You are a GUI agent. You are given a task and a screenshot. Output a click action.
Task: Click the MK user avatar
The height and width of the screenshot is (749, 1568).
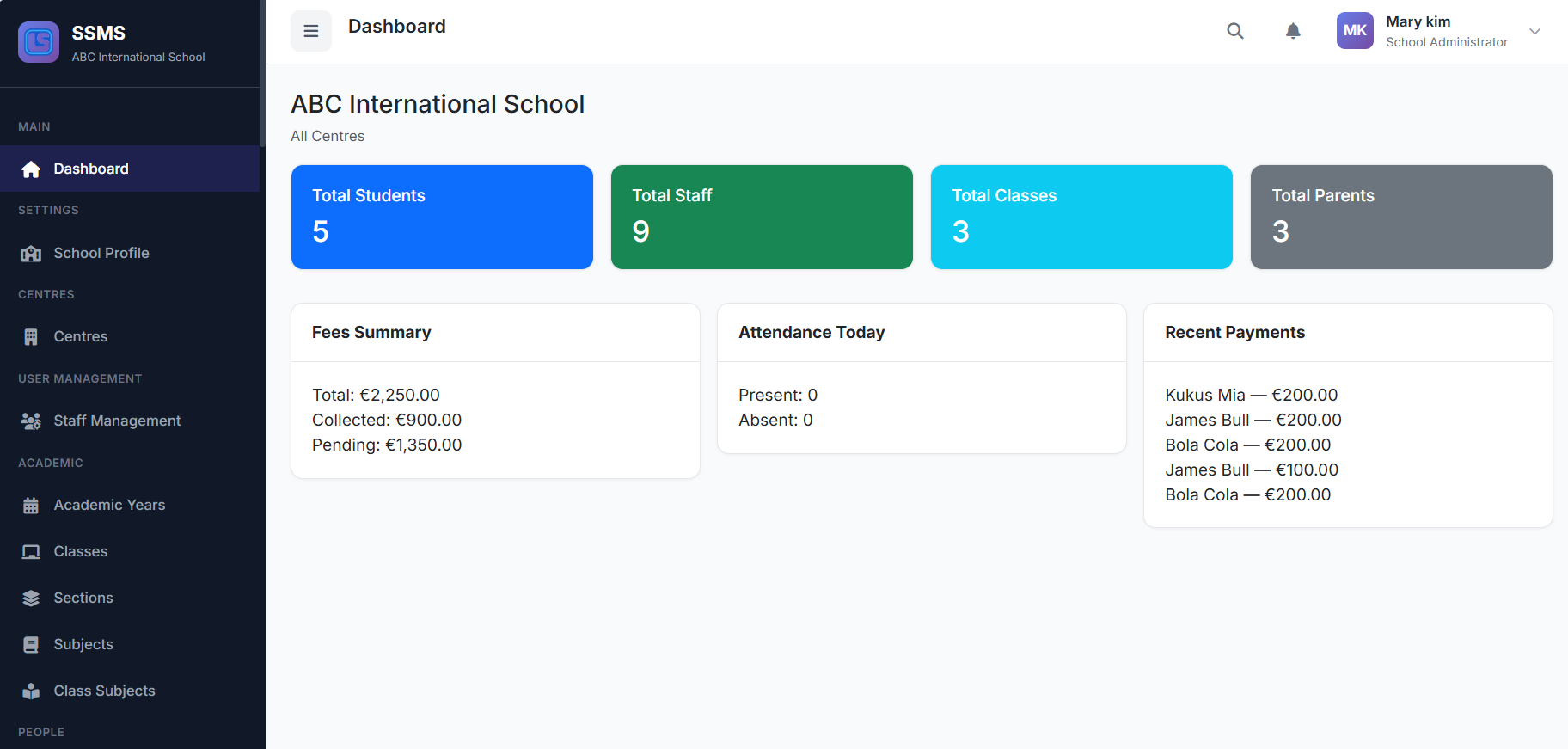(1354, 31)
